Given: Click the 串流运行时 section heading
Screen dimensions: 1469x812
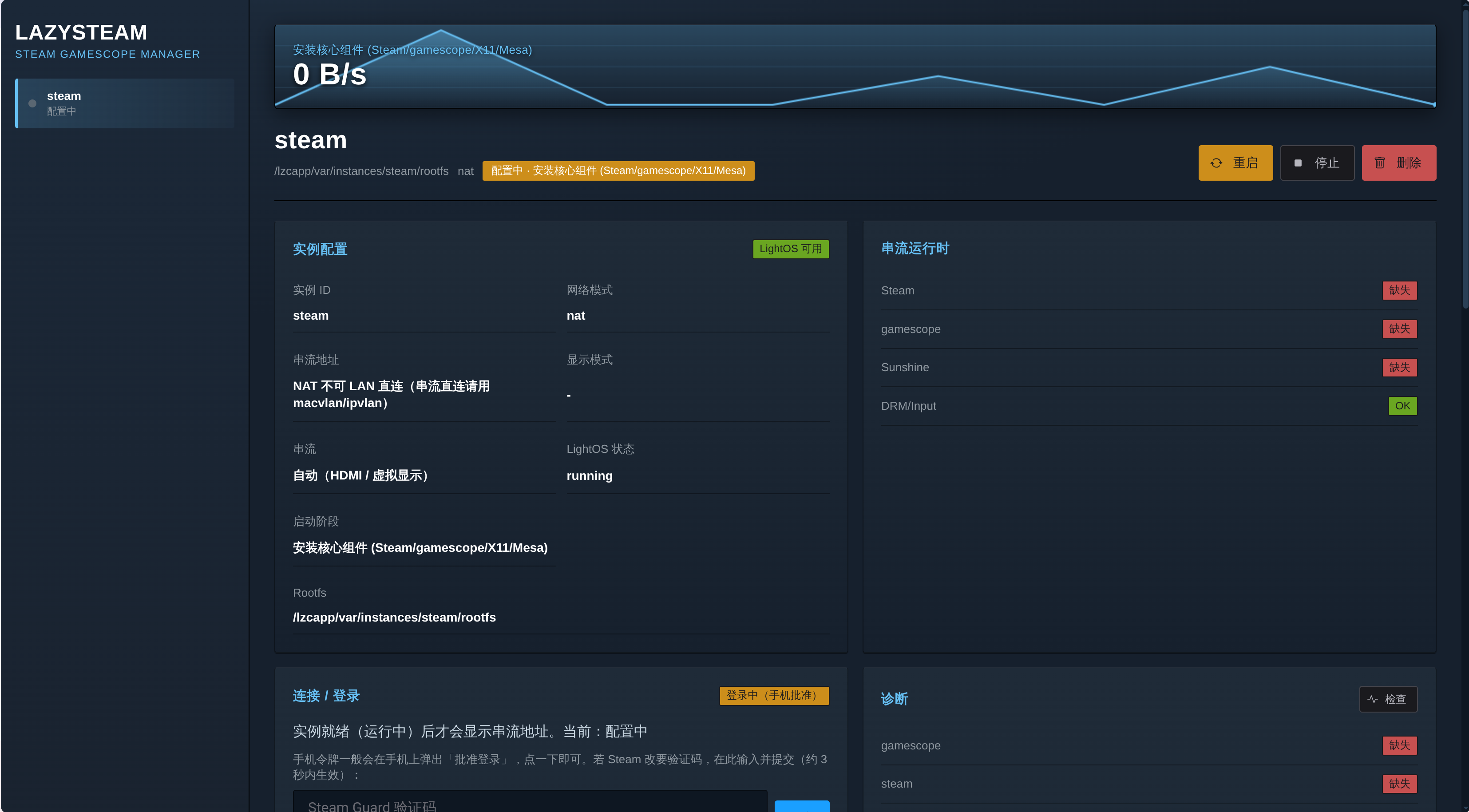Looking at the screenshot, I should [915, 249].
